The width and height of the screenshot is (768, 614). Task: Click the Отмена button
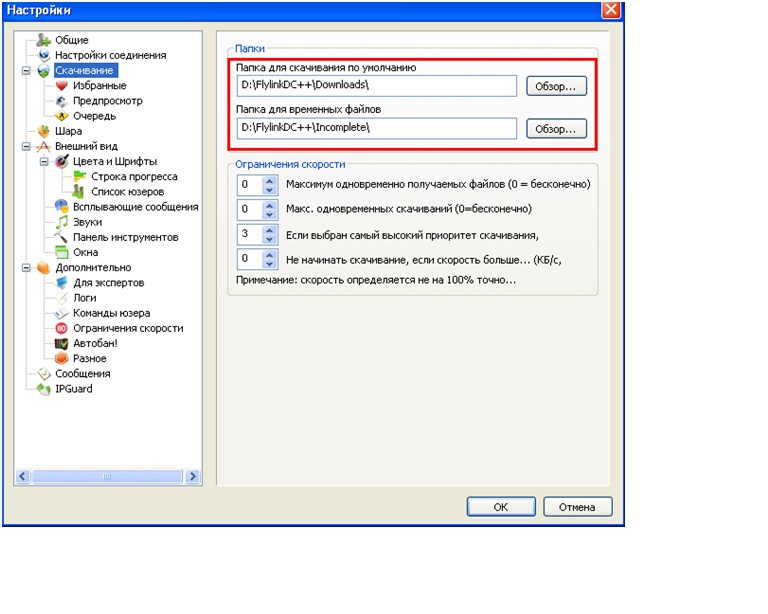click(x=577, y=507)
